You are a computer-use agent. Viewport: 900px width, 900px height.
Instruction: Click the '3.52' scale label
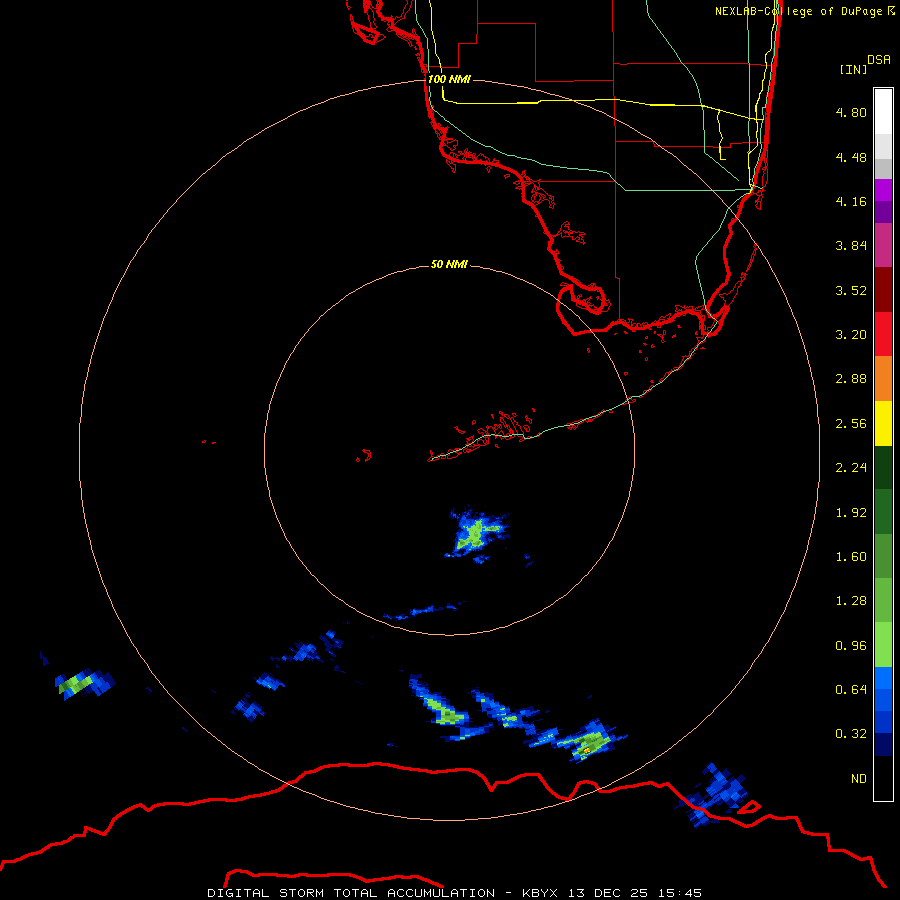tap(851, 290)
